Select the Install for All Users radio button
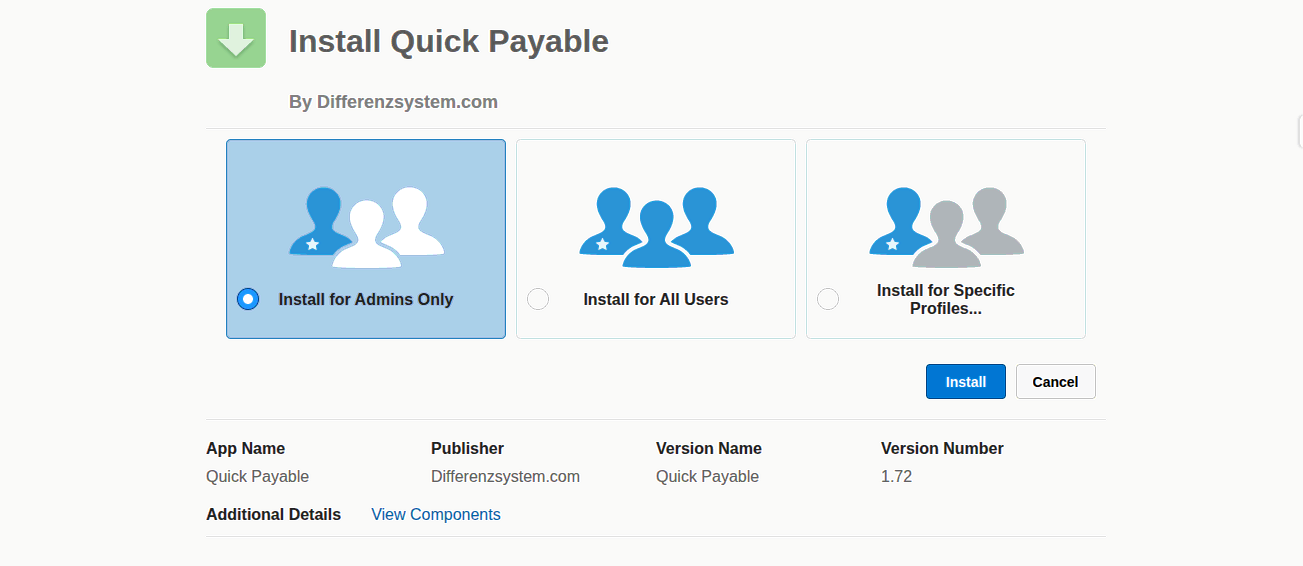Image resolution: width=1303 pixels, height=566 pixels. click(538, 299)
